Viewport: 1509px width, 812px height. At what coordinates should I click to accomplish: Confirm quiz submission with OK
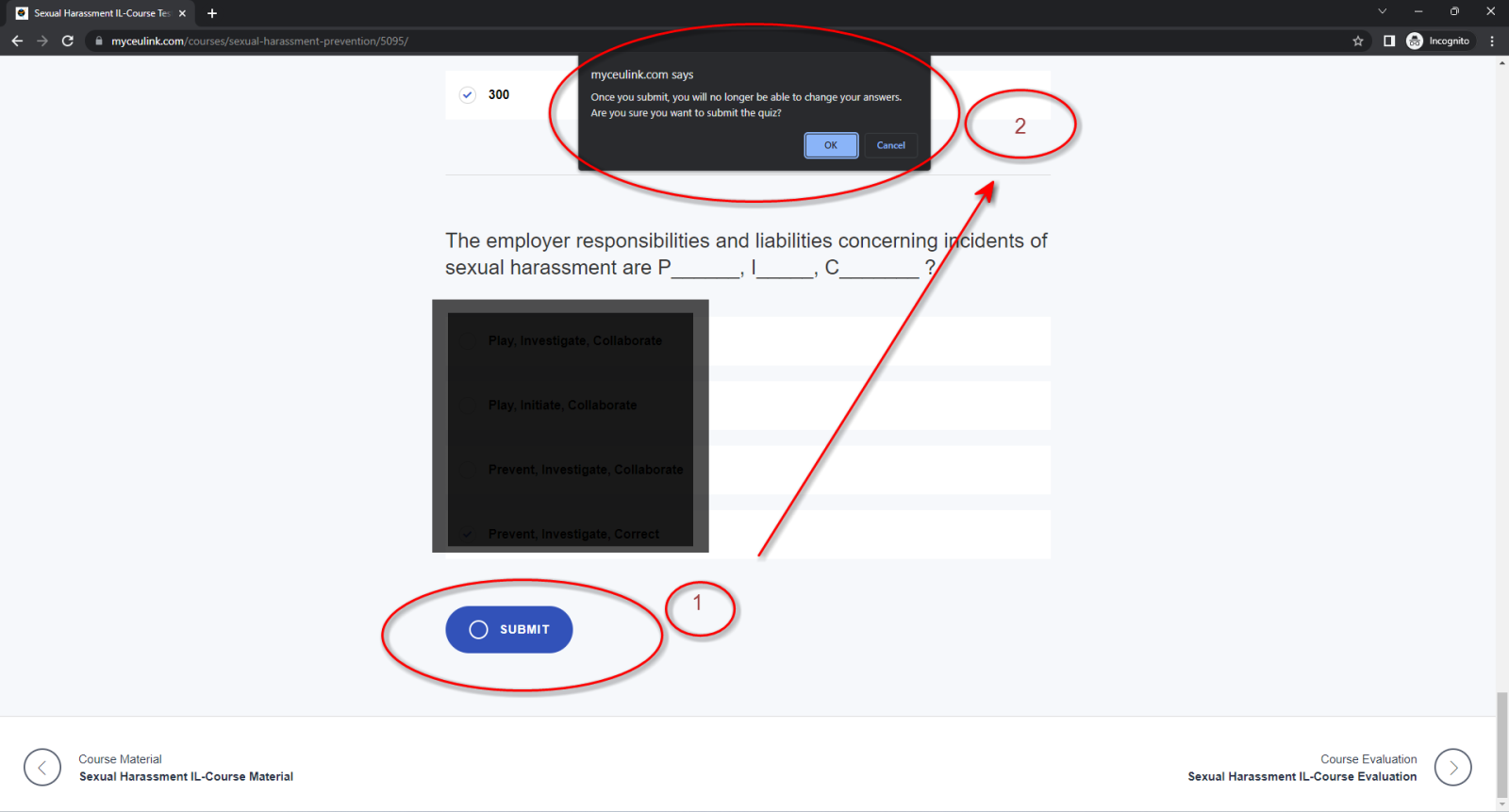831,145
